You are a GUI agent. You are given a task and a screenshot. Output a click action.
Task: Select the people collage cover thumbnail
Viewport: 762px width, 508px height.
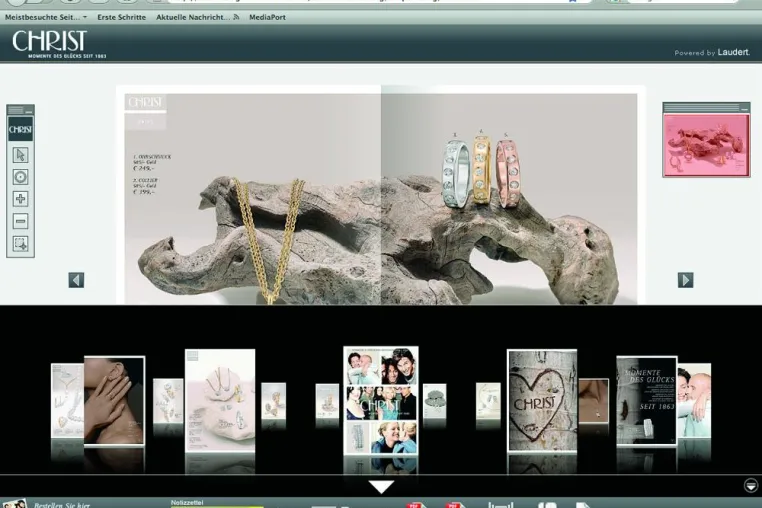(381, 401)
